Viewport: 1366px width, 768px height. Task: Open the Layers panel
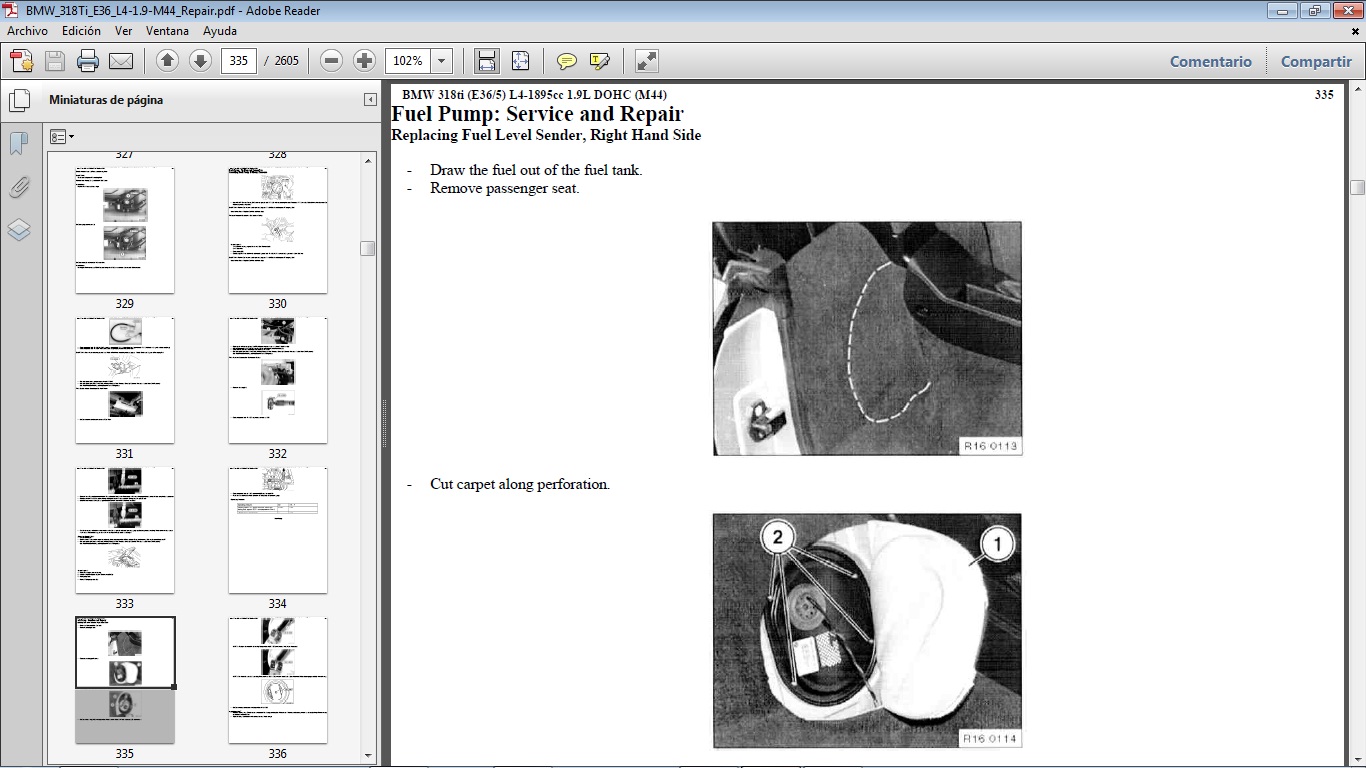coord(19,230)
